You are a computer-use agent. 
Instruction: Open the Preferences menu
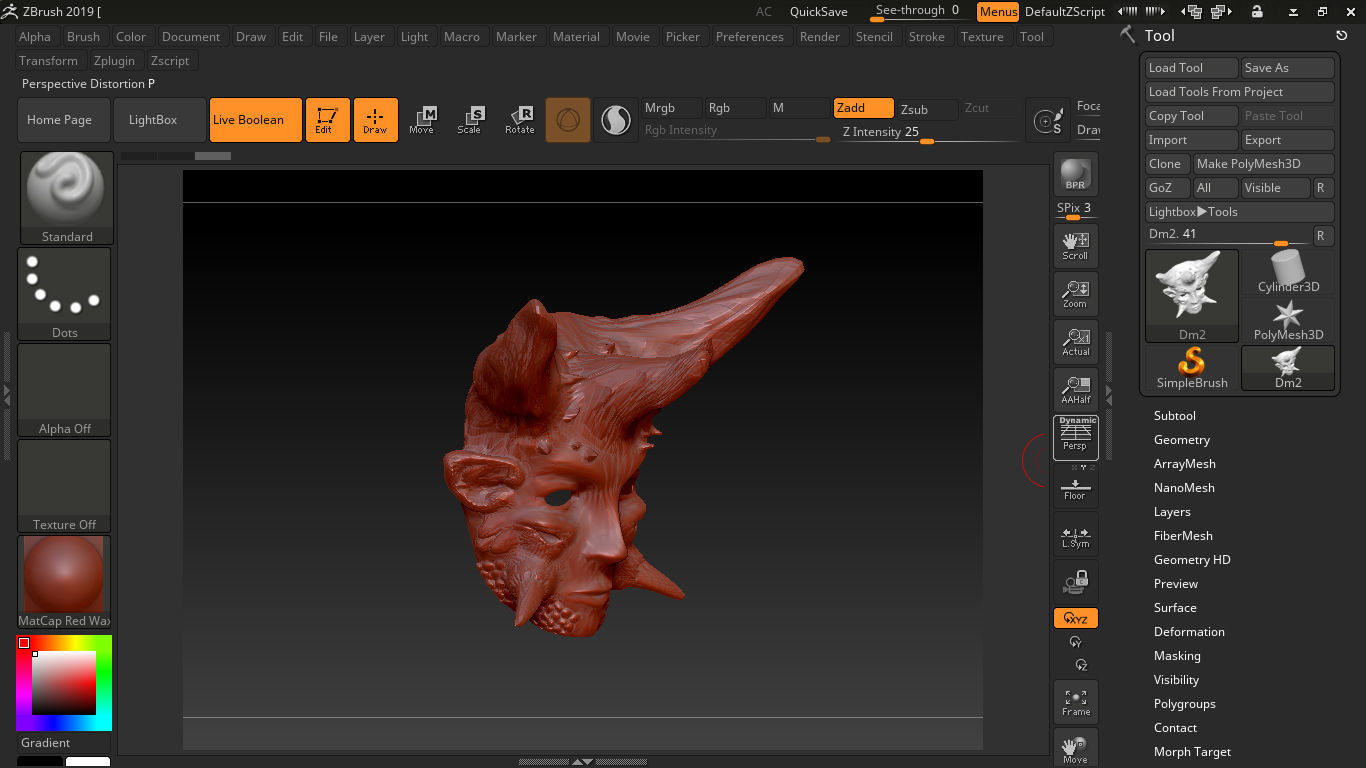click(750, 37)
